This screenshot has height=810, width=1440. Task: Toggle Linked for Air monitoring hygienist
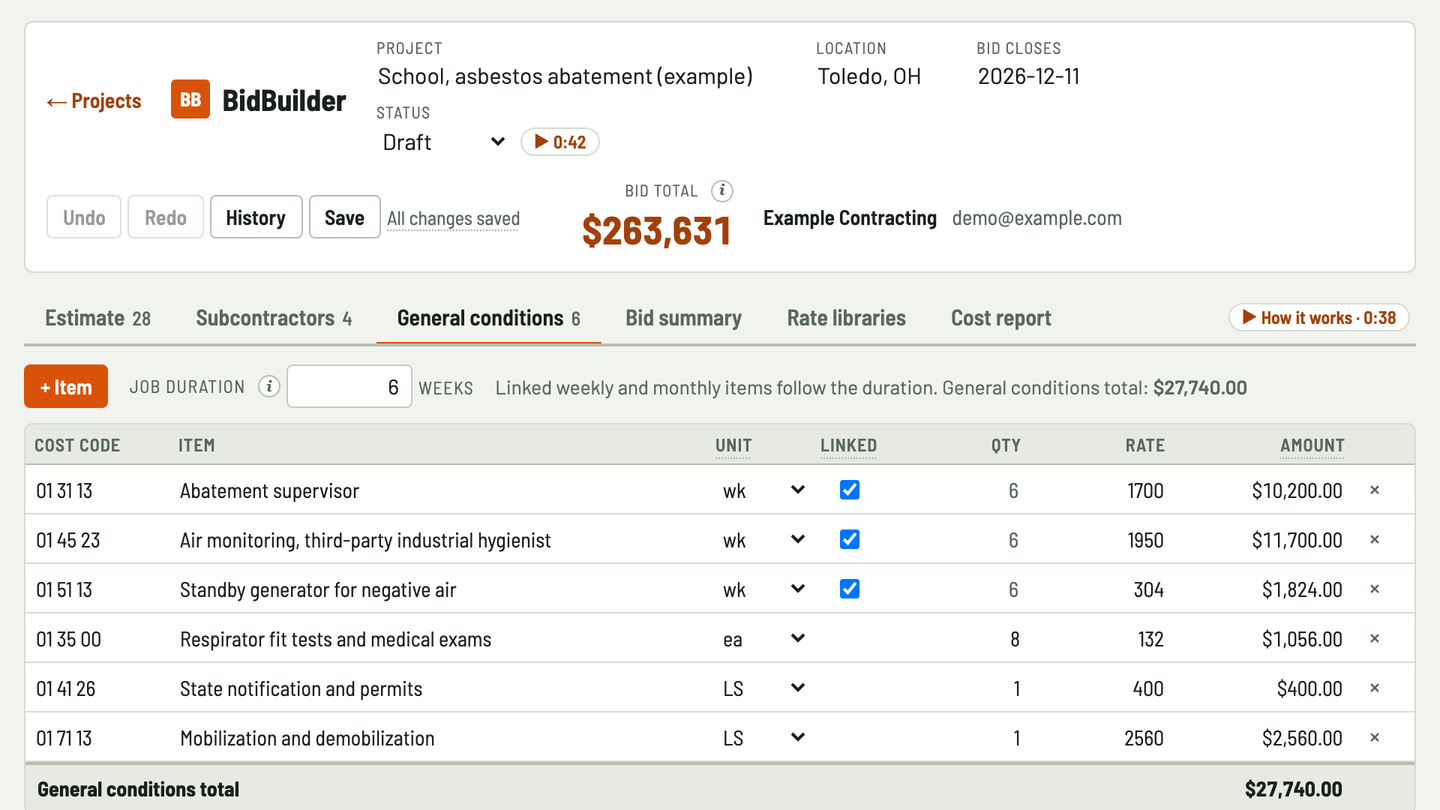[849, 540]
